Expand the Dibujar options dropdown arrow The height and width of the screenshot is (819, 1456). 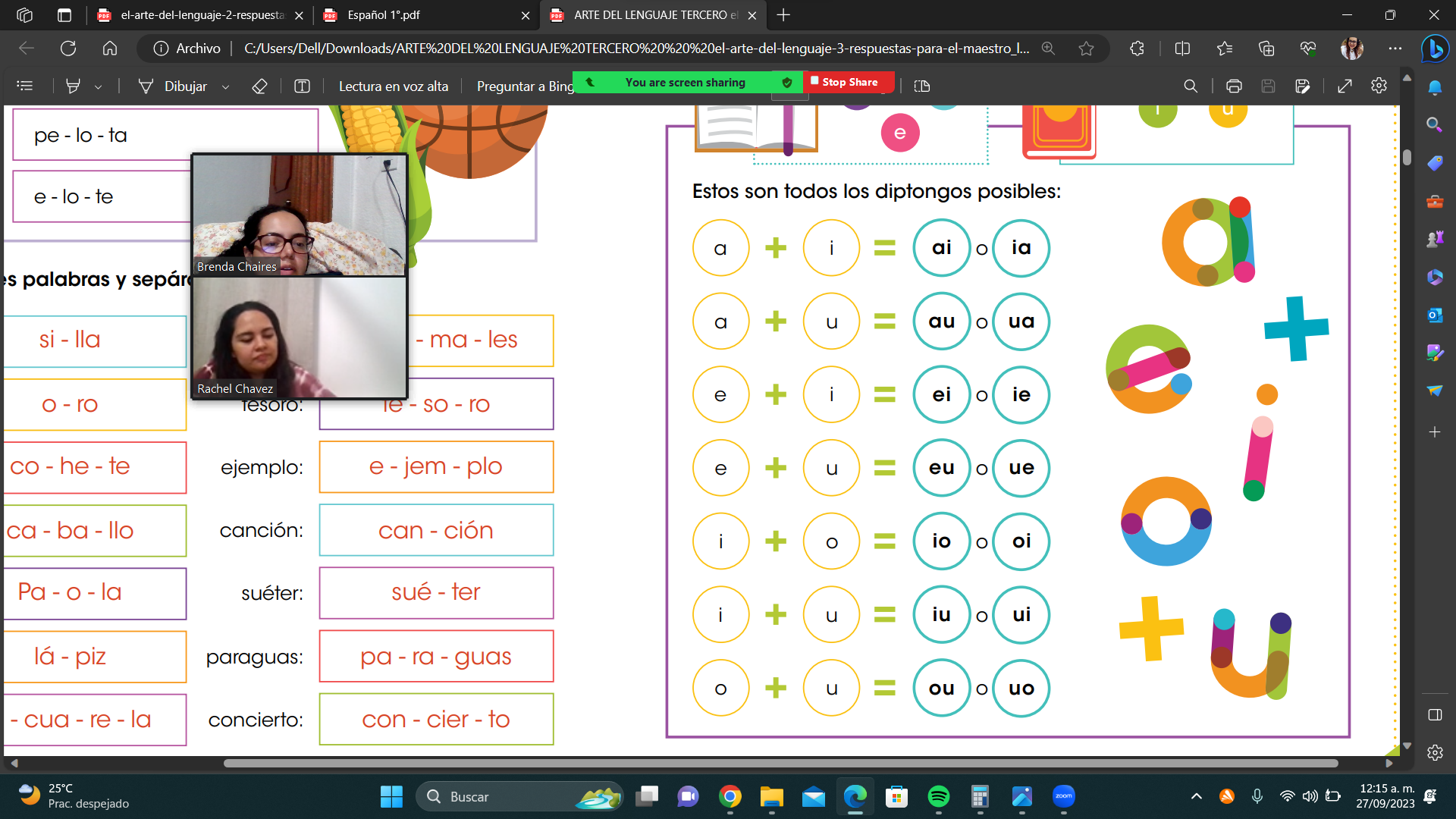(225, 87)
